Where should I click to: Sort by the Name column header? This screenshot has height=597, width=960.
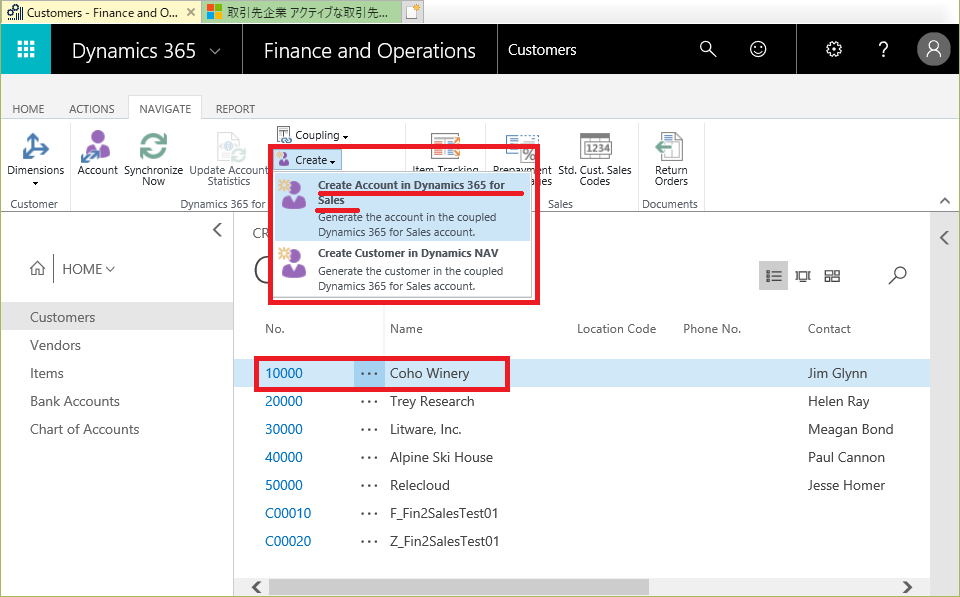[406, 329]
